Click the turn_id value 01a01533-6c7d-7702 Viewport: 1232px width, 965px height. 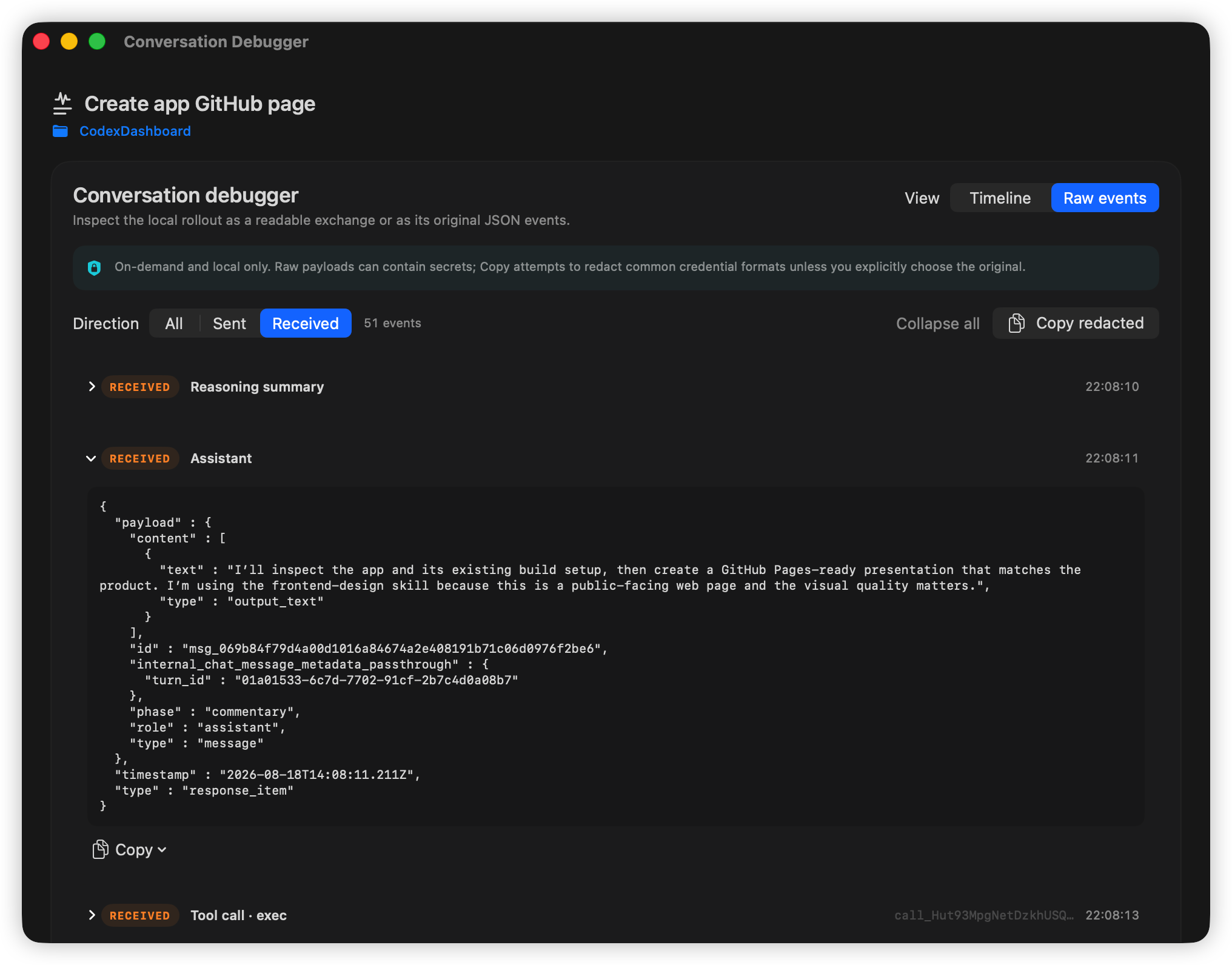pyautogui.click(x=377, y=680)
